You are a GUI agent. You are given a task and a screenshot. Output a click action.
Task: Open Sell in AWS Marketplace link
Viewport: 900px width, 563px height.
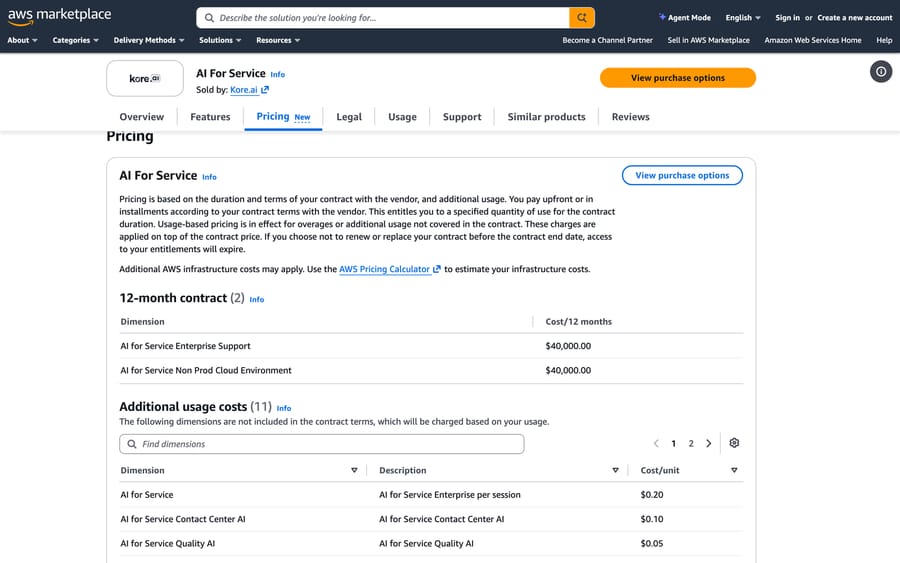point(708,40)
